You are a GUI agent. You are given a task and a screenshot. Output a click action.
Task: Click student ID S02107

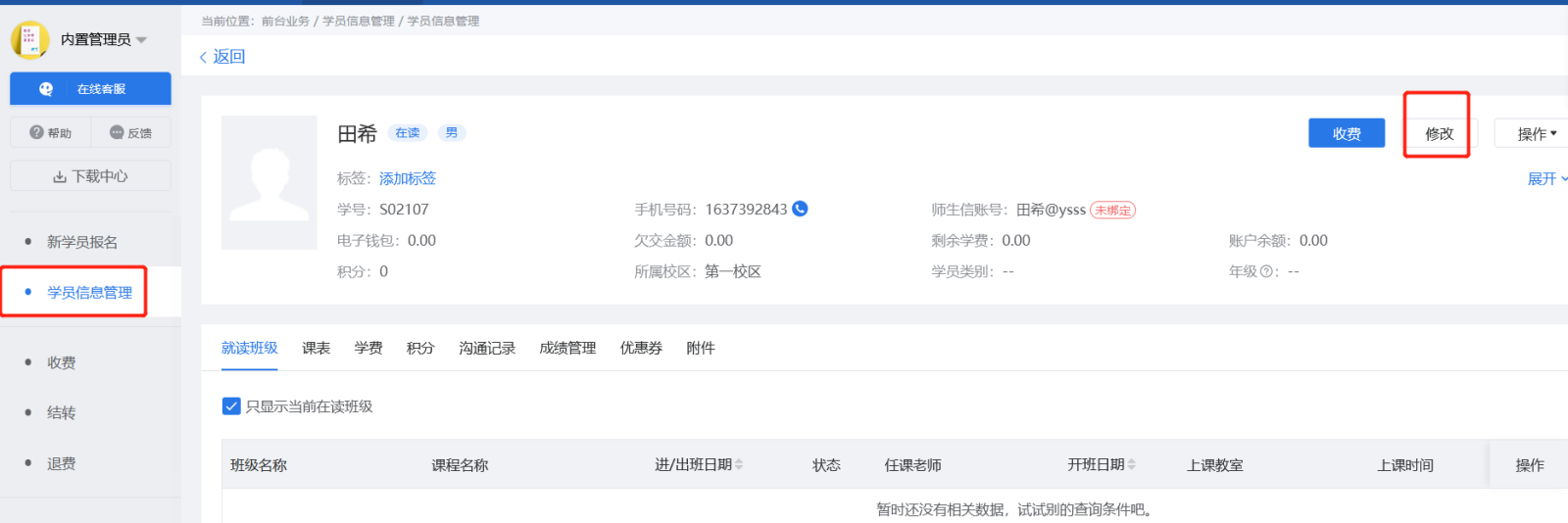coord(404,210)
